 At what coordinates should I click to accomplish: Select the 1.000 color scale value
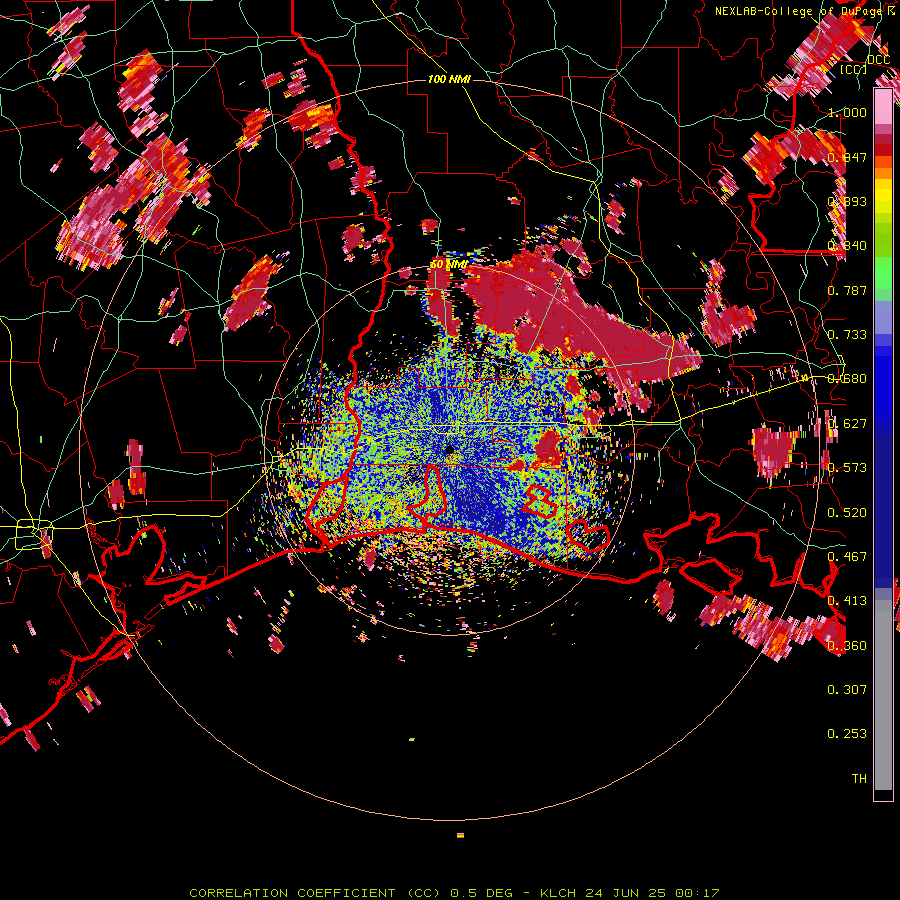847,112
